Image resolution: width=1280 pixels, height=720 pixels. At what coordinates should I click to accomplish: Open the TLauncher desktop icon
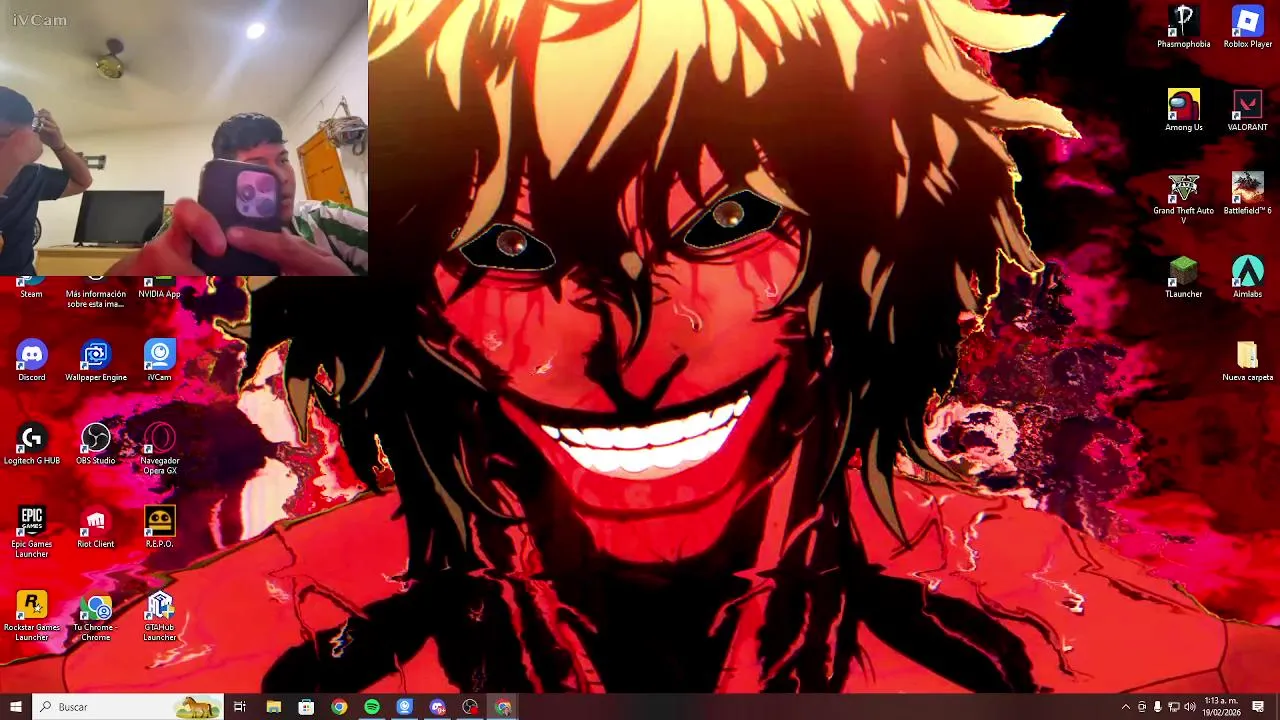[x=1184, y=277]
